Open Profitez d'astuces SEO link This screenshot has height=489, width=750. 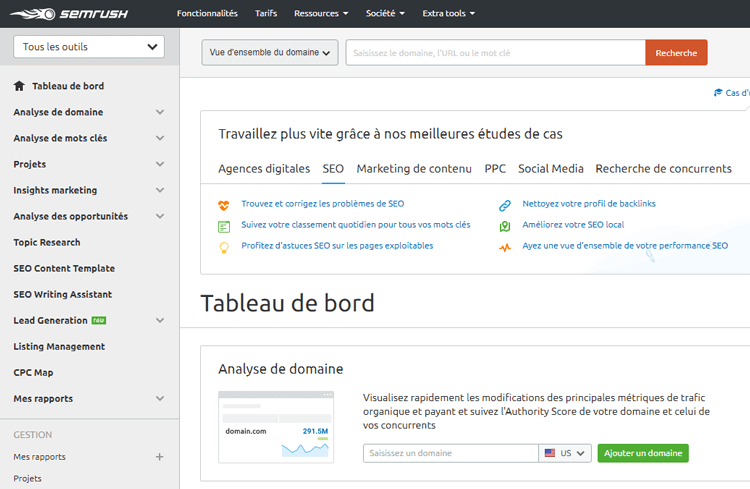tap(337, 246)
